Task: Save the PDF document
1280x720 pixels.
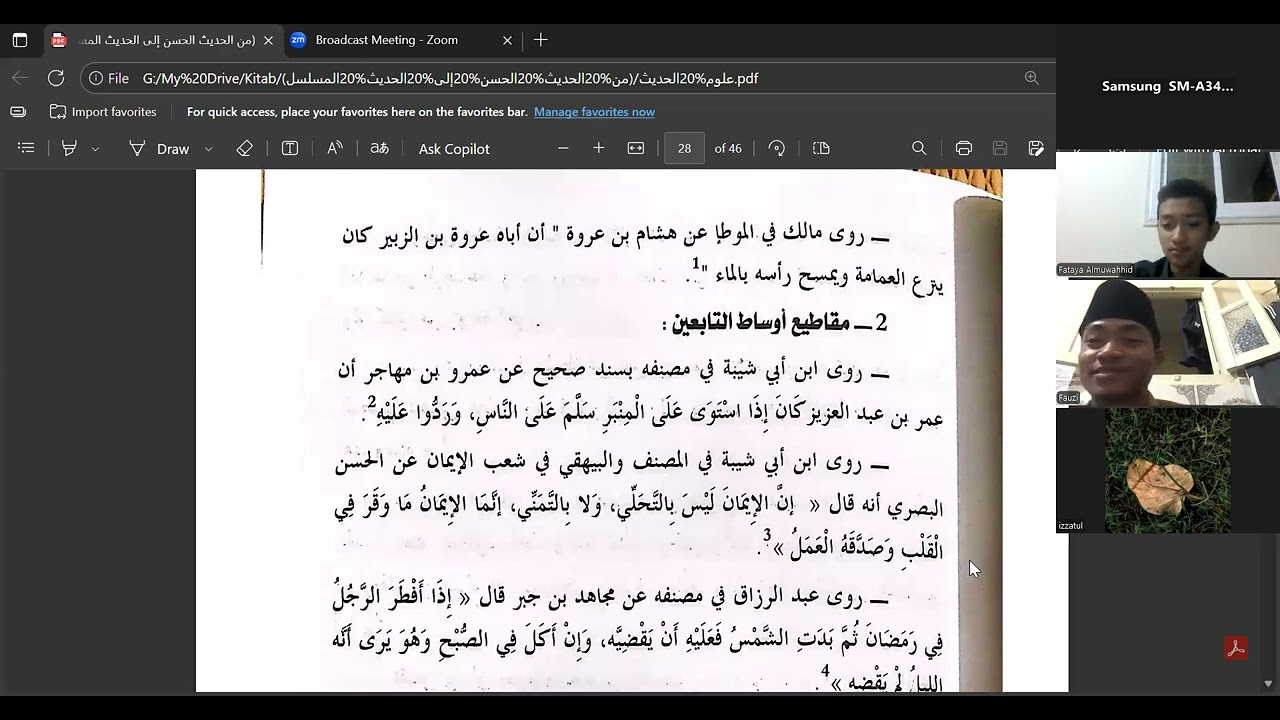Action: click(999, 148)
